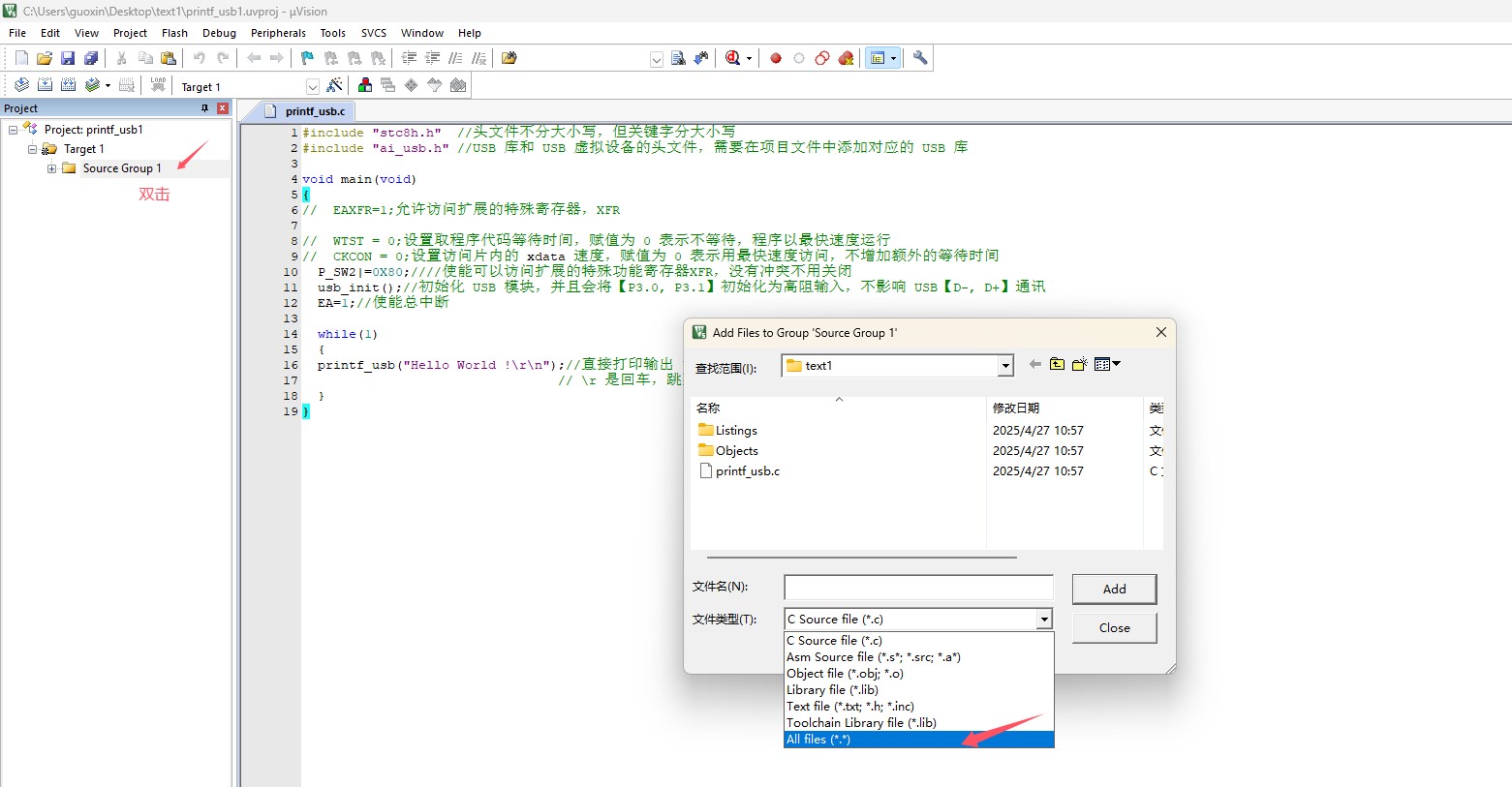Open the Flash menu

pos(174,33)
